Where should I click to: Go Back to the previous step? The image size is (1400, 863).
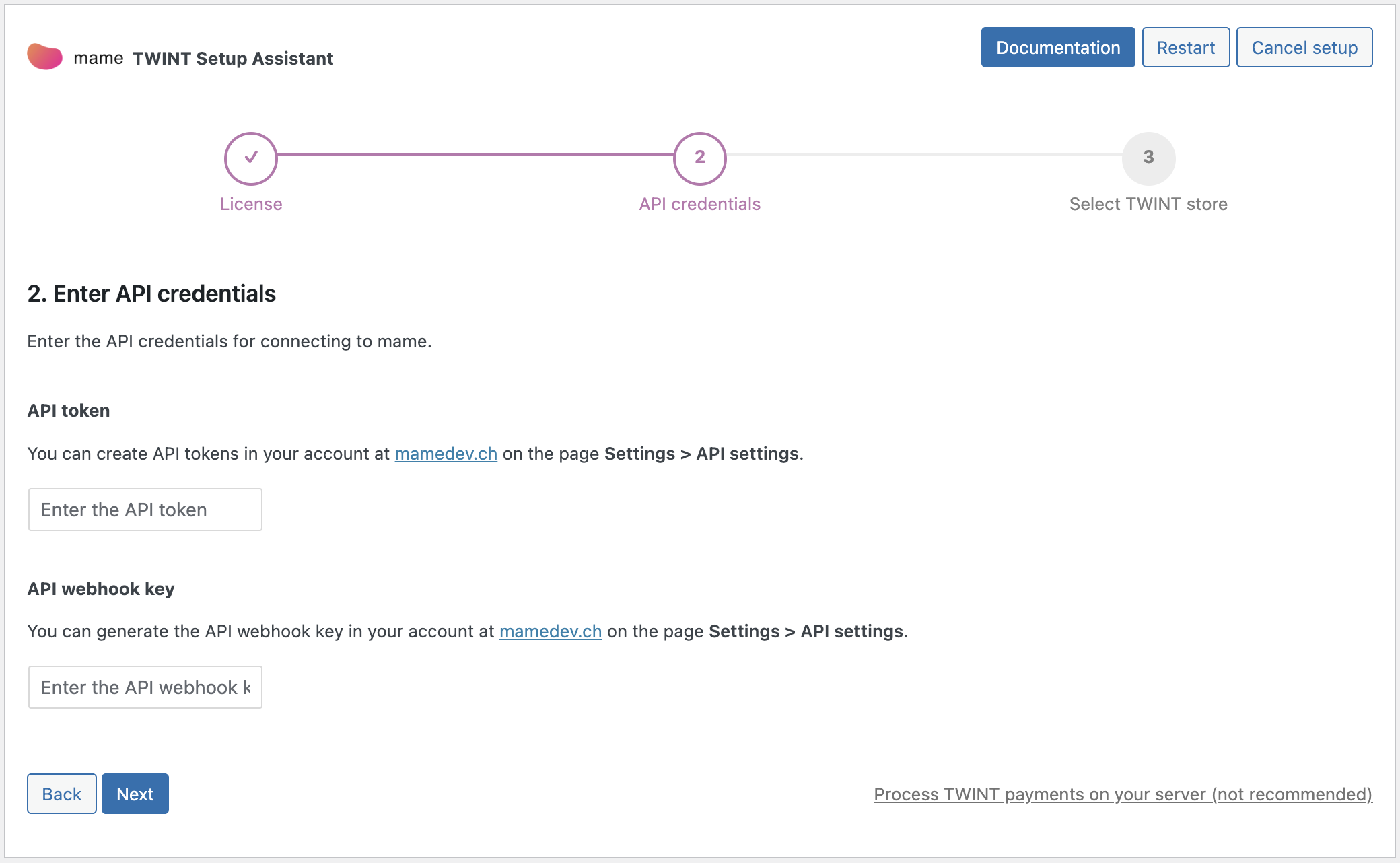(61, 794)
